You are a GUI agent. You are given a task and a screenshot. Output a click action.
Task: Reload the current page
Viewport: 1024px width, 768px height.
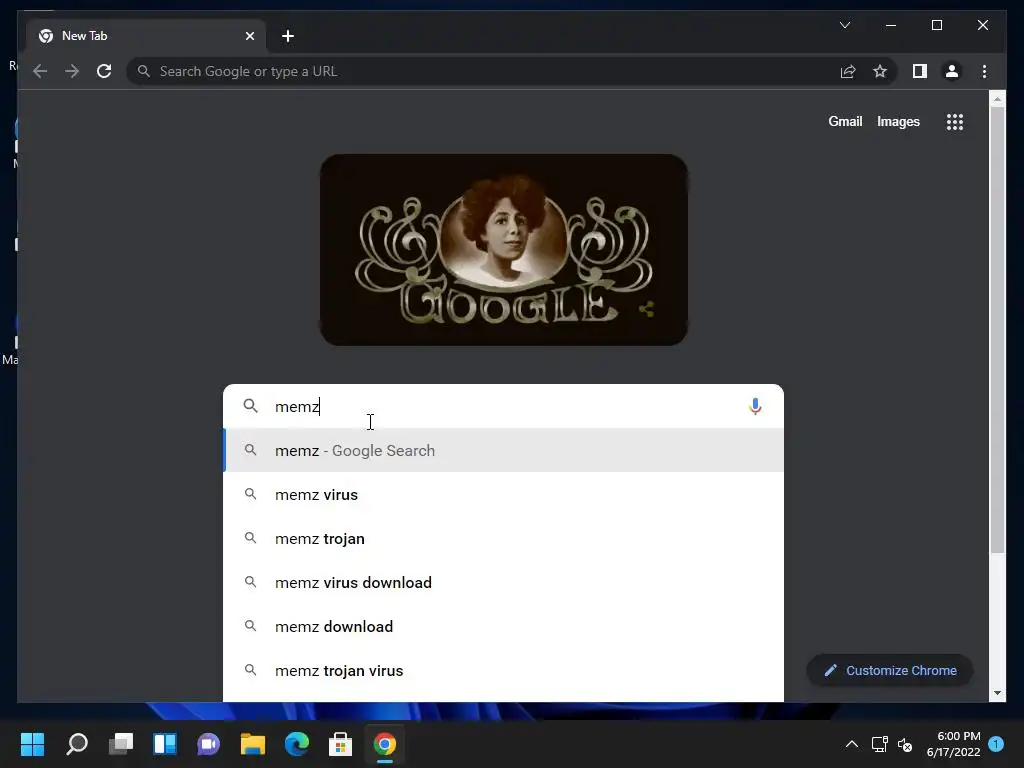104,71
